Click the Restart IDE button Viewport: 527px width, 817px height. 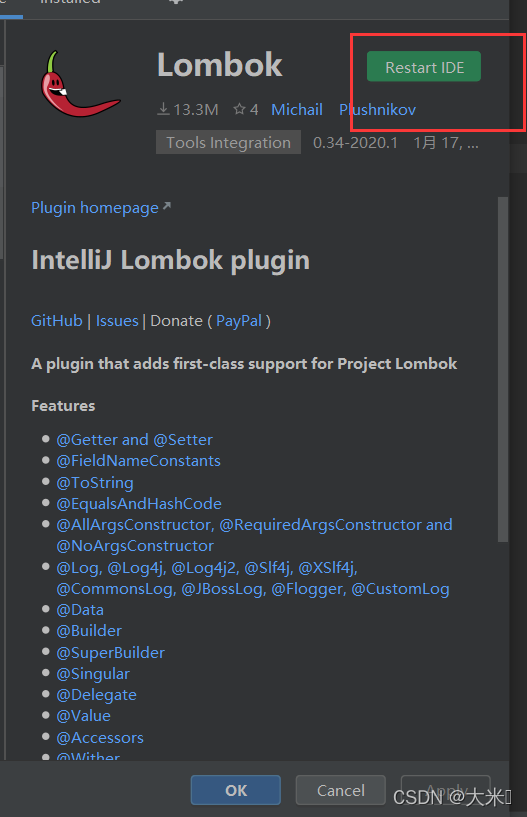click(424, 67)
